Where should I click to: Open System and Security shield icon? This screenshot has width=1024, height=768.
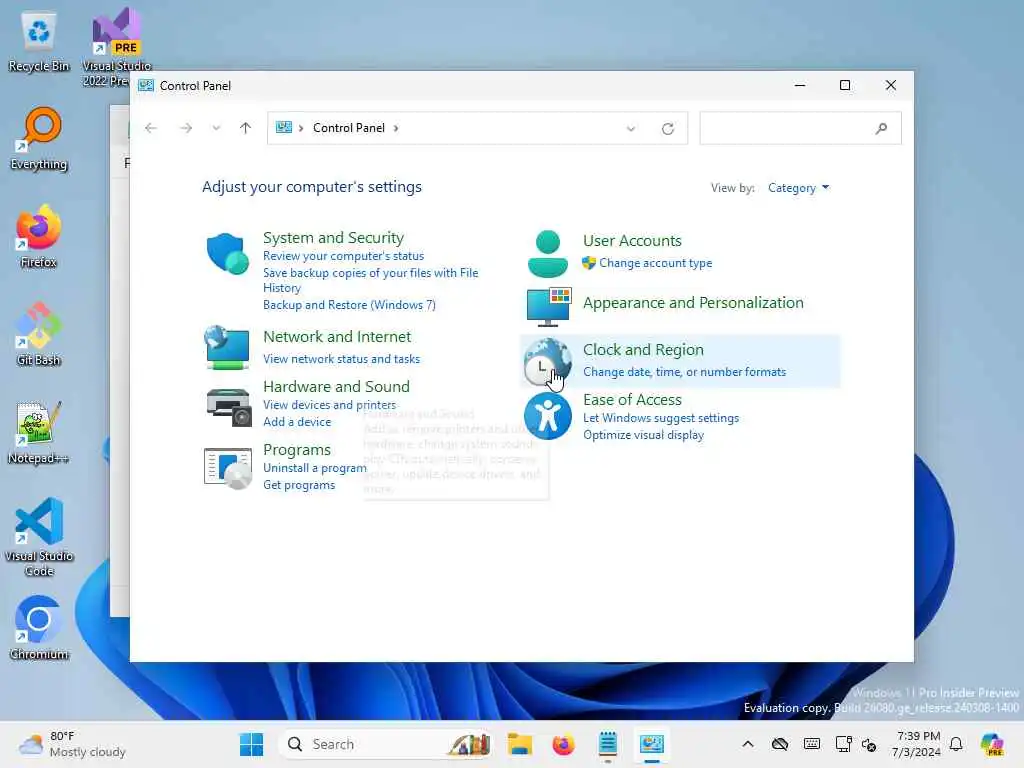(x=227, y=253)
